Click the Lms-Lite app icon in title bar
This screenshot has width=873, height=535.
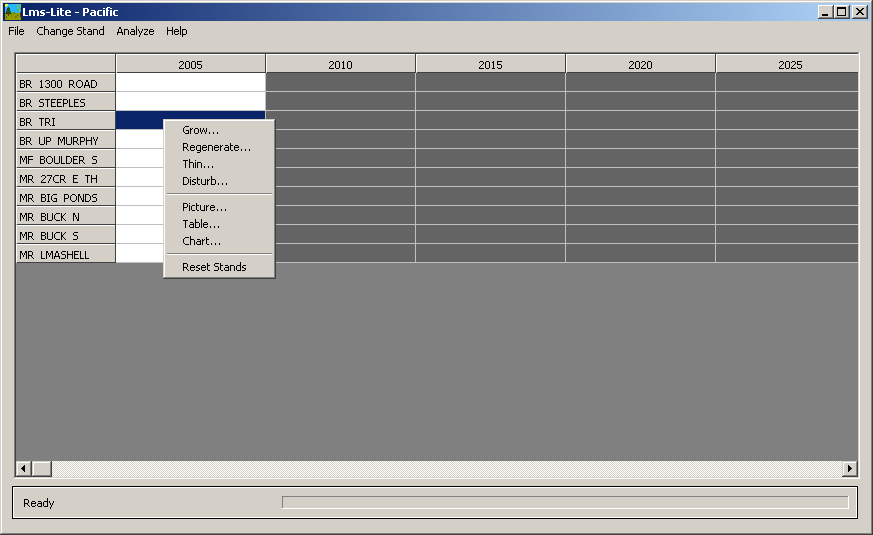click(12, 12)
